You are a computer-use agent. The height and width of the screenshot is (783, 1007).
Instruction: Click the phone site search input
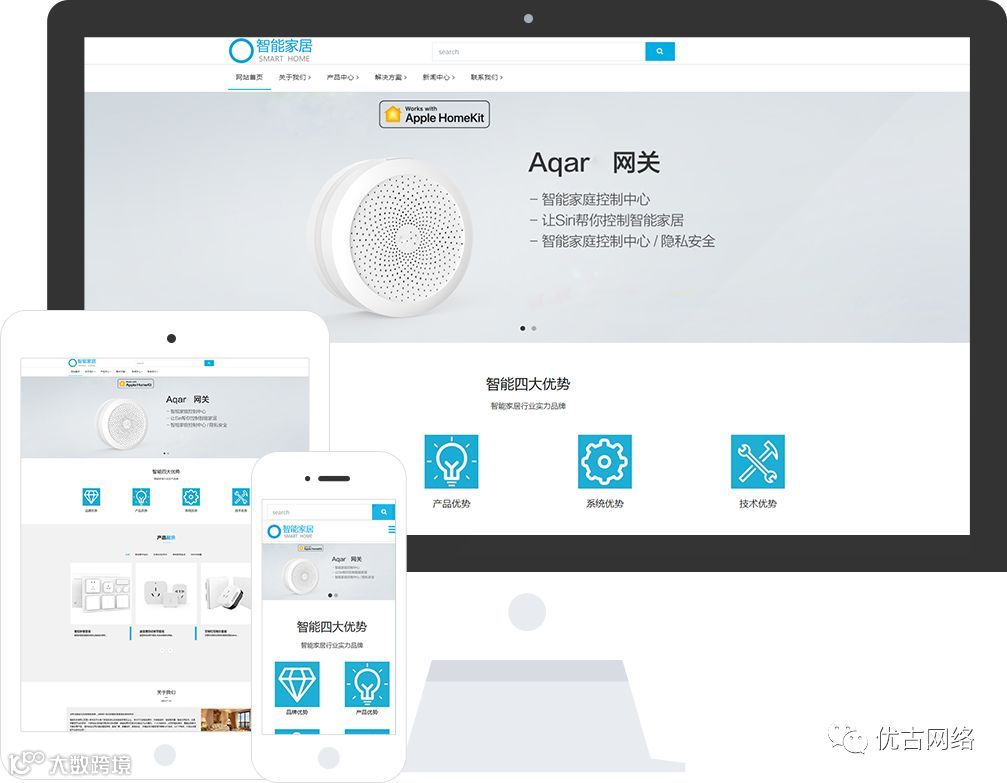click(x=319, y=512)
